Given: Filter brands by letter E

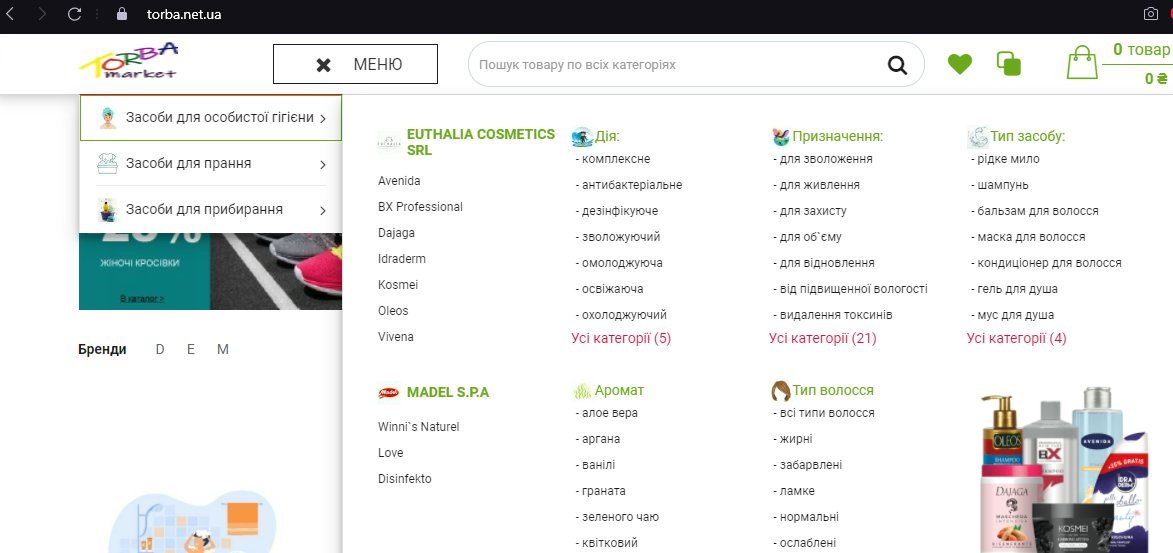Looking at the screenshot, I should coord(191,349).
